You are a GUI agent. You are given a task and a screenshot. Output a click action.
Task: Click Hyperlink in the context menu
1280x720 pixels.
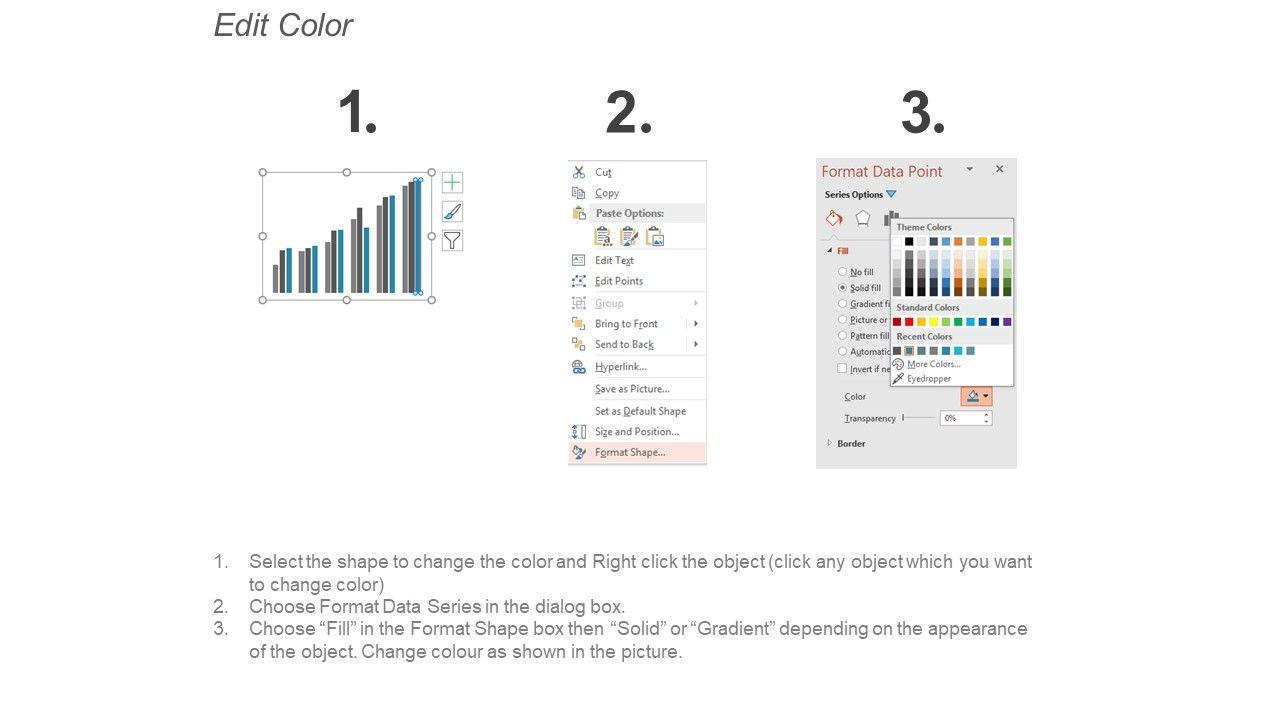click(620, 367)
